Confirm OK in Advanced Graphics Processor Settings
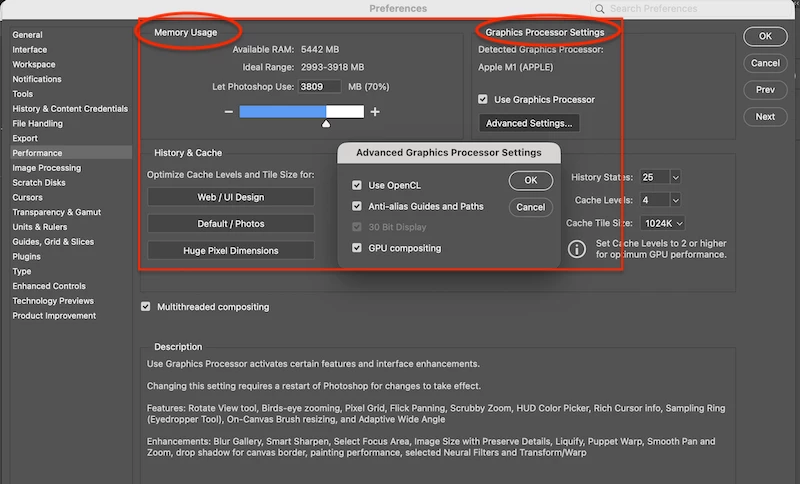This screenshot has height=484, width=800. 531,180
